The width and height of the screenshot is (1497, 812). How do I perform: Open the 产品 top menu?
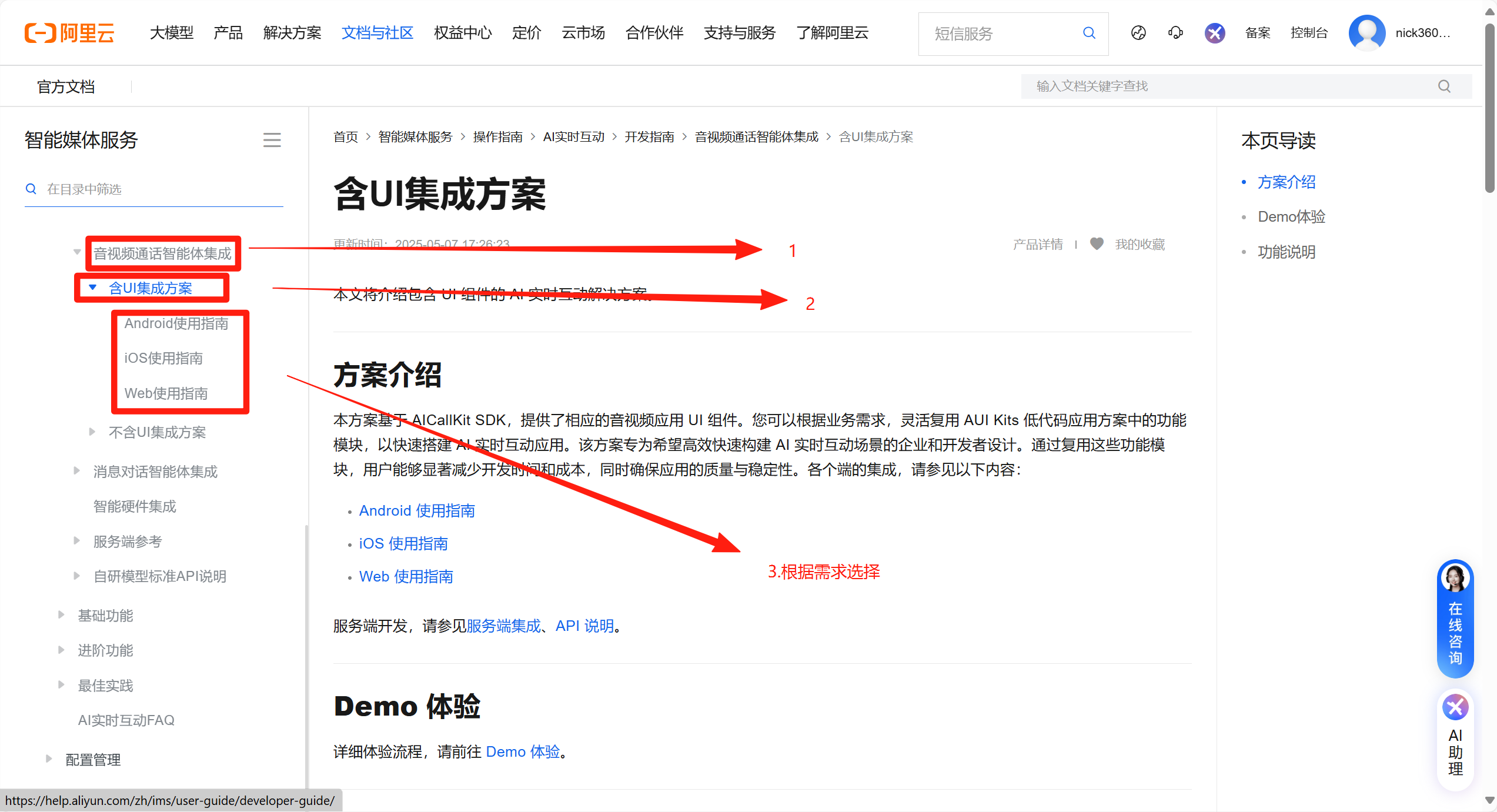228,33
